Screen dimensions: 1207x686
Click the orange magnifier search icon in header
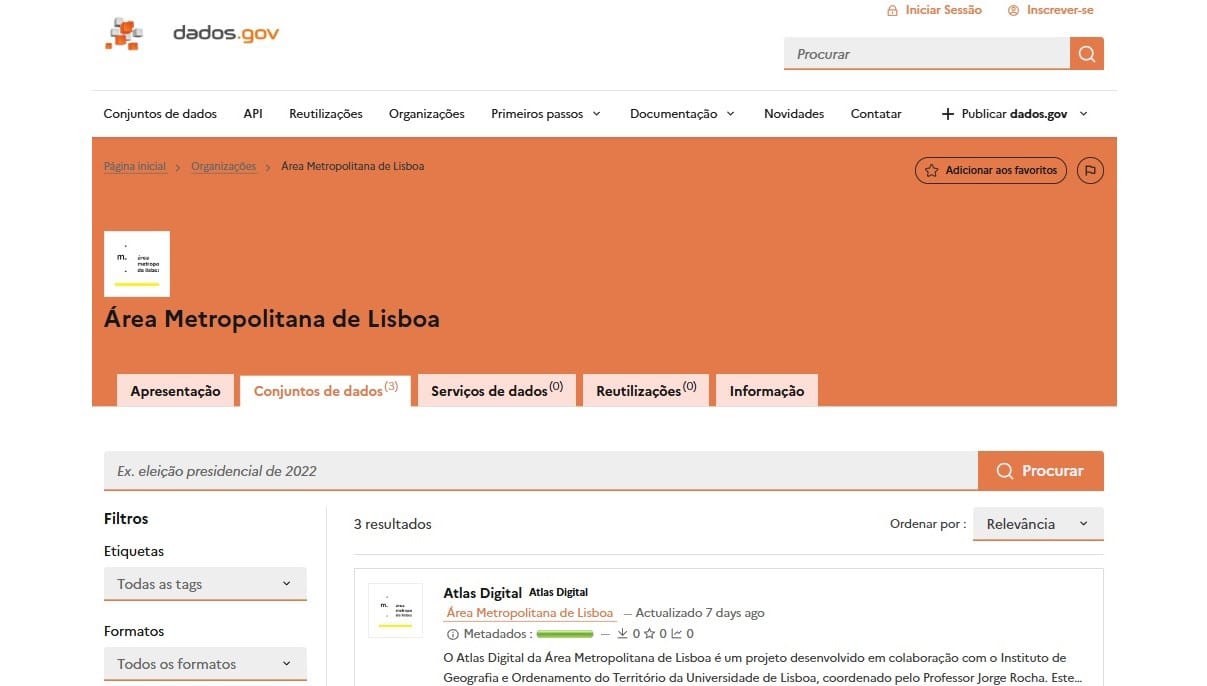click(1087, 54)
